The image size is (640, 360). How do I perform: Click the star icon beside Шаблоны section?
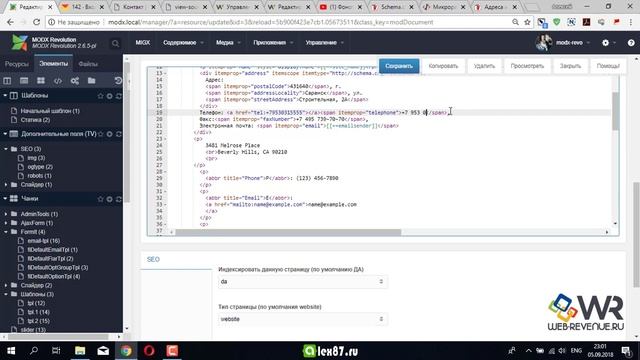(100, 96)
